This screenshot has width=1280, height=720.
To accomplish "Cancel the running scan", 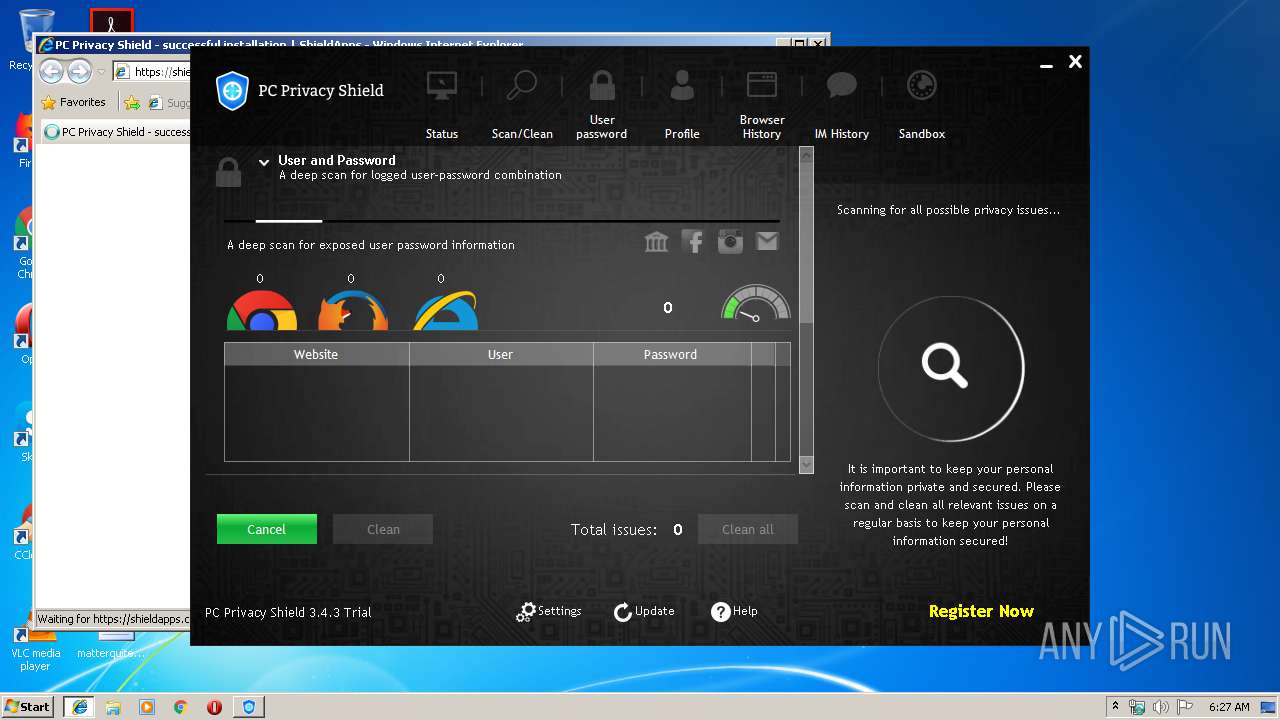I will pos(267,529).
